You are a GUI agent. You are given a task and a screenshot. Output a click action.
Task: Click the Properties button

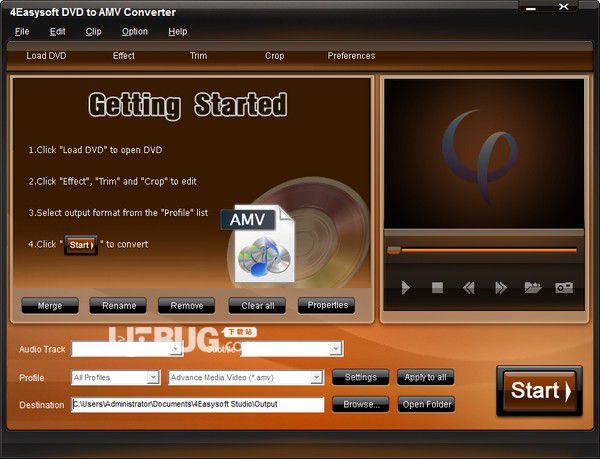pyautogui.click(x=326, y=305)
